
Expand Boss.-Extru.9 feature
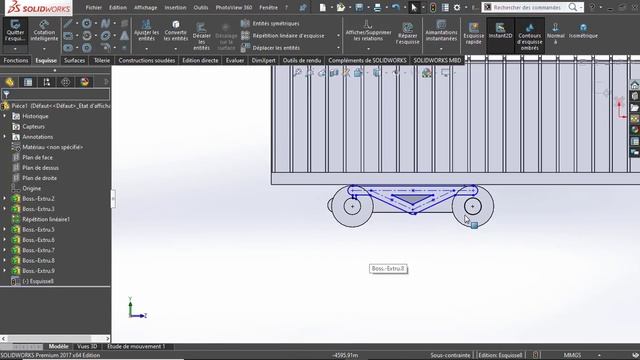4,271
